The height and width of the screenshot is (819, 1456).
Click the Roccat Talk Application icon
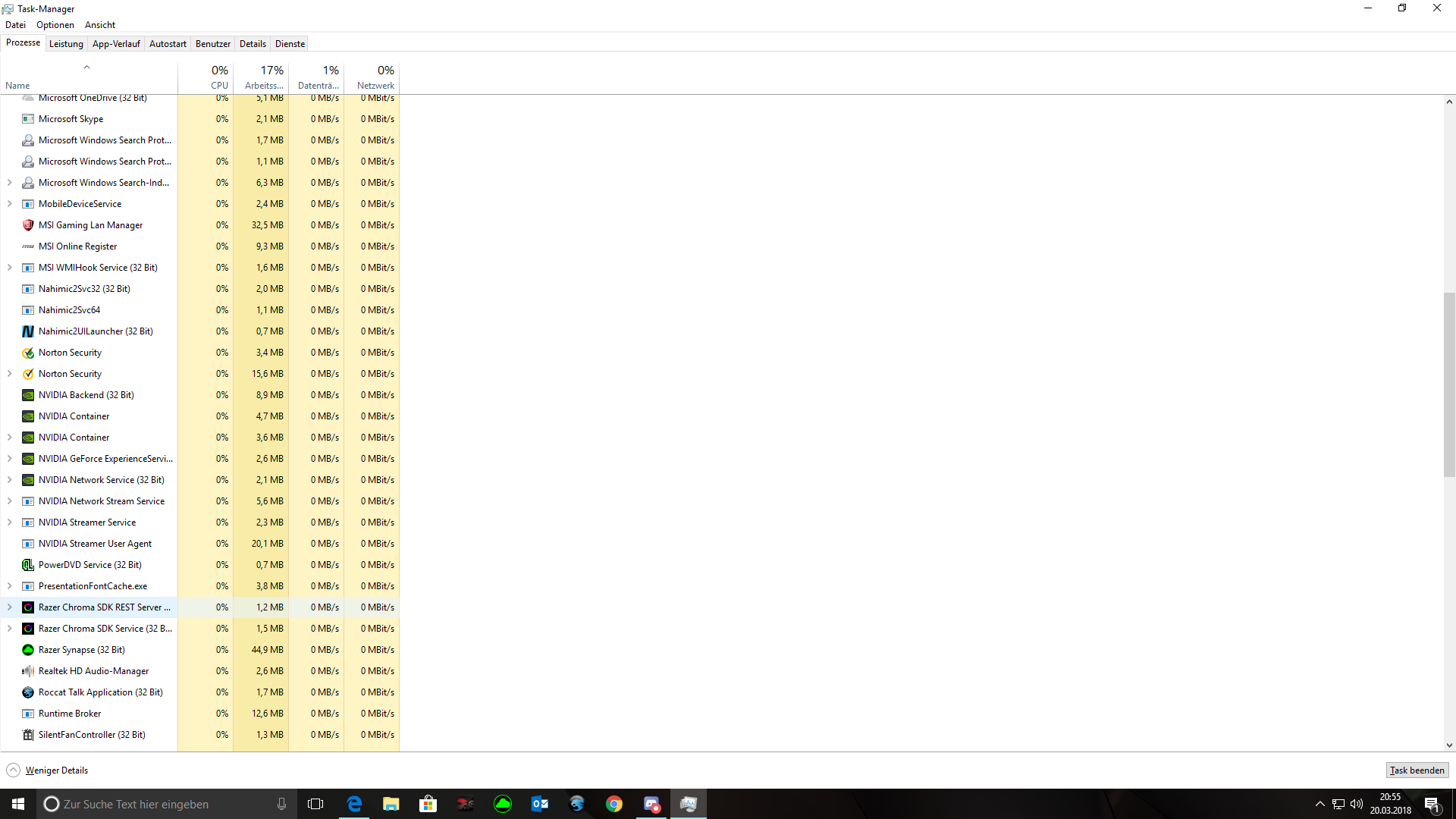[28, 692]
